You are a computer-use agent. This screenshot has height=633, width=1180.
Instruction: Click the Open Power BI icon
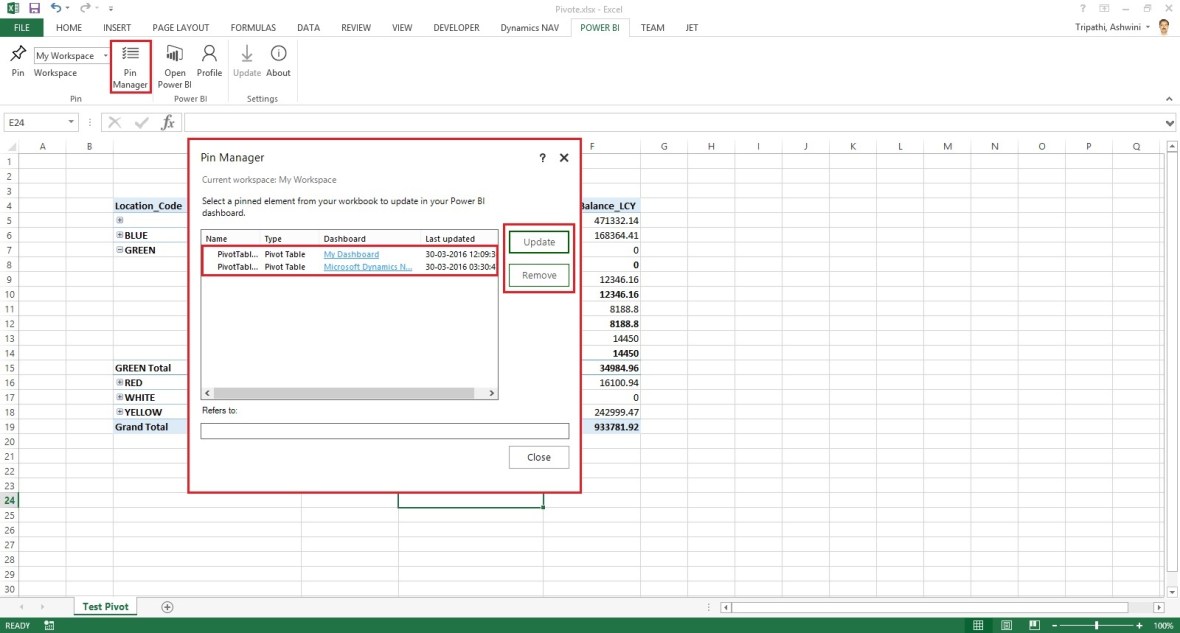coord(174,63)
